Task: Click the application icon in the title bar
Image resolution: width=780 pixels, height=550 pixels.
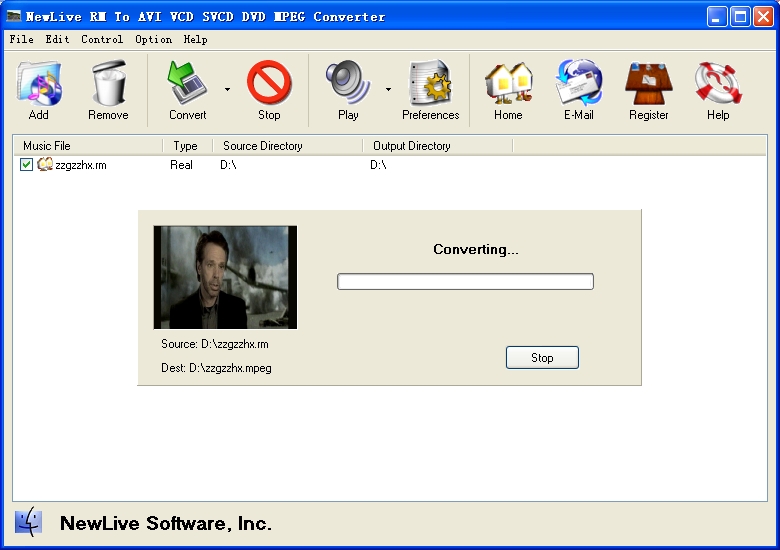Action: coord(13,16)
